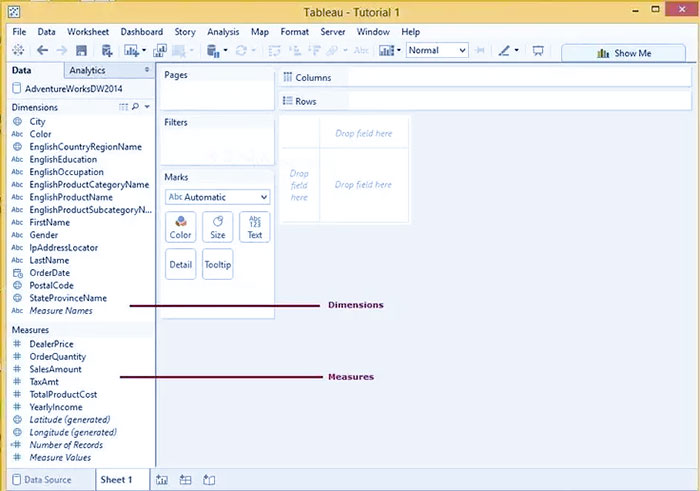The image size is (700, 491).
Task: Expand the auto updates dropdown arrow
Action: click(x=225, y=50)
